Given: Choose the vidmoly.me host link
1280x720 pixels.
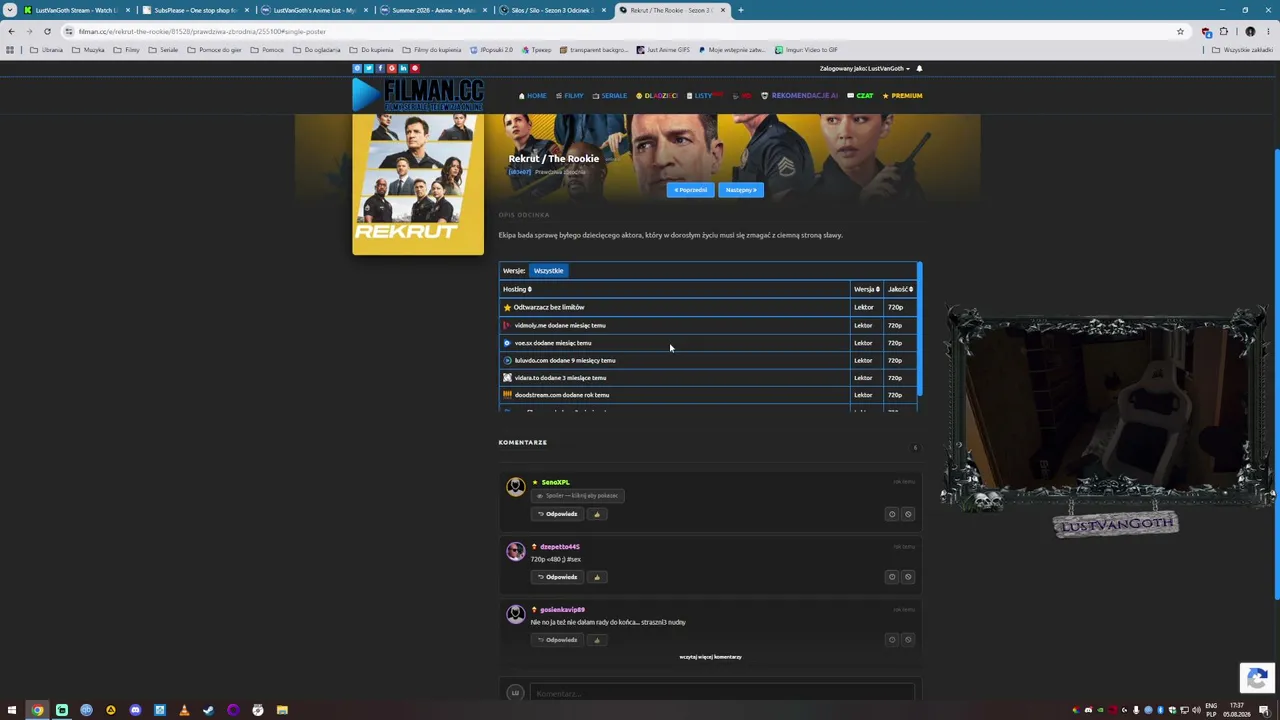Looking at the screenshot, I should pos(708,325).
